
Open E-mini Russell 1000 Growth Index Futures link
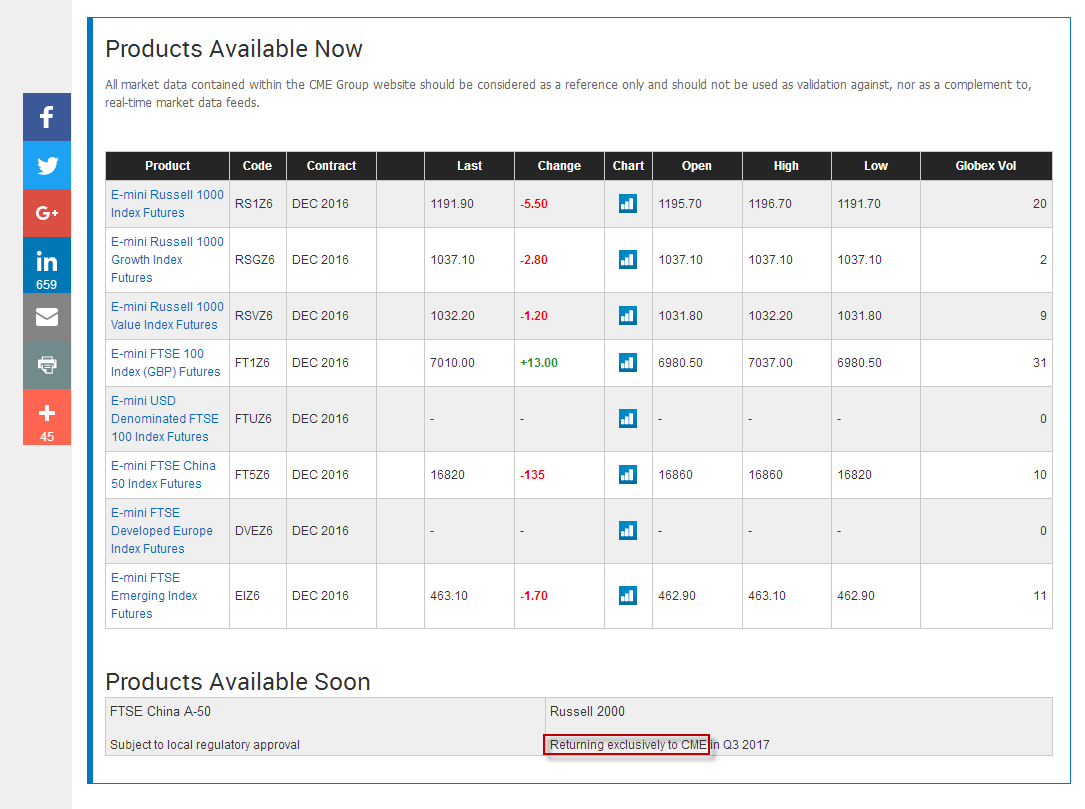[167, 260]
